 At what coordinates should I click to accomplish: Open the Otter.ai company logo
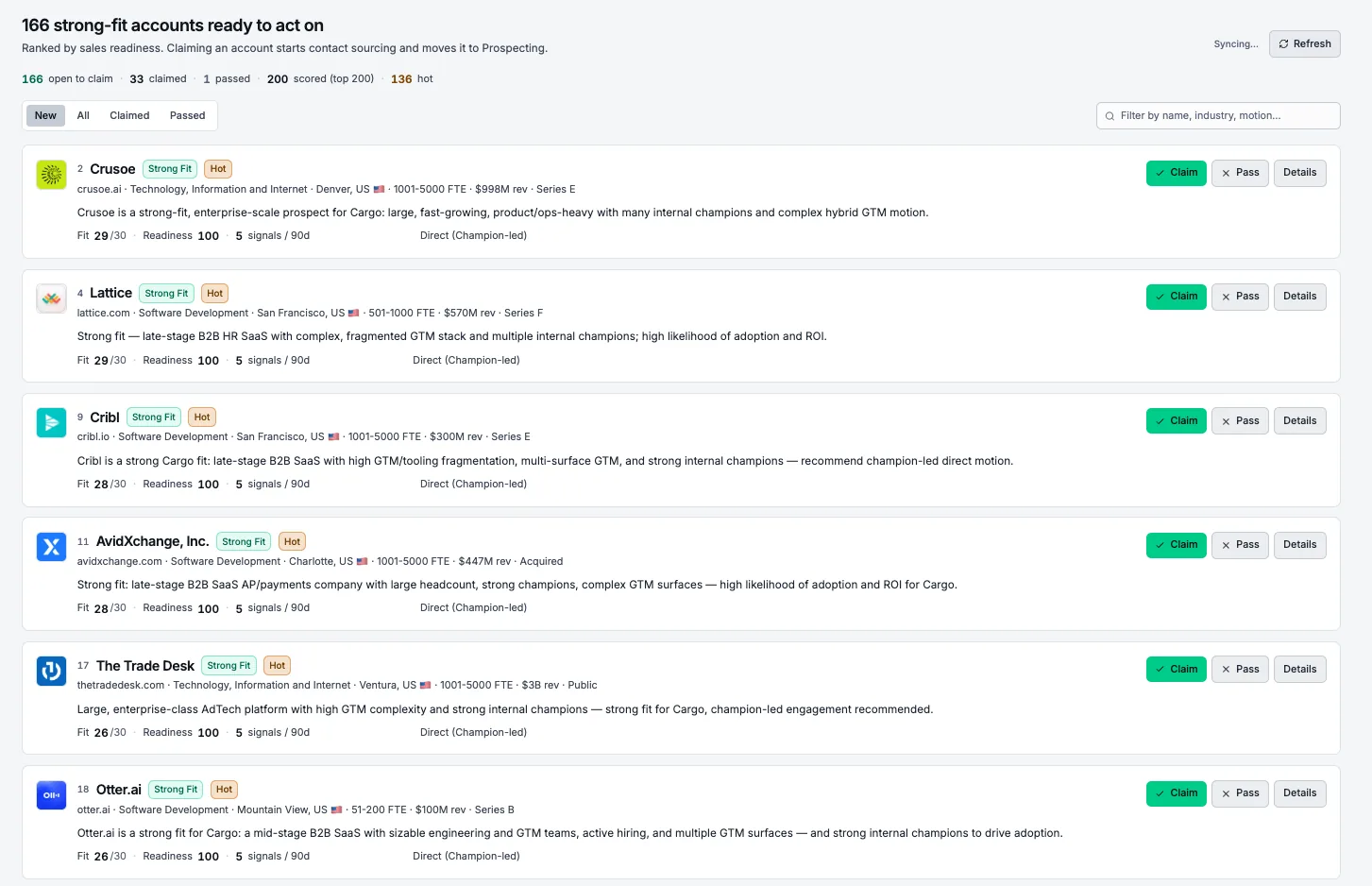pos(51,794)
